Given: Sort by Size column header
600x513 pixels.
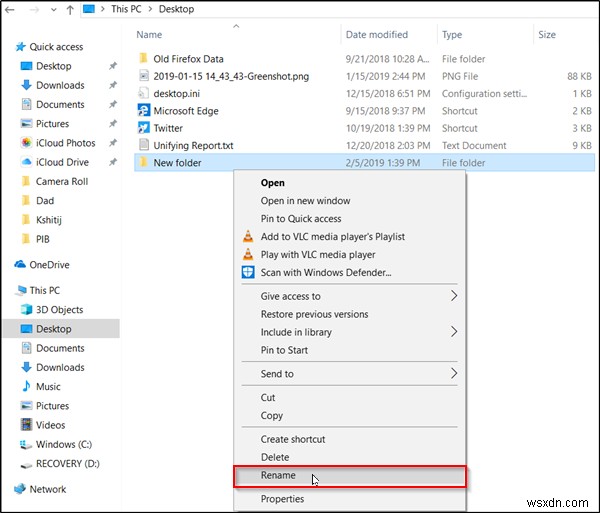Looking at the screenshot, I should (x=547, y=34).
